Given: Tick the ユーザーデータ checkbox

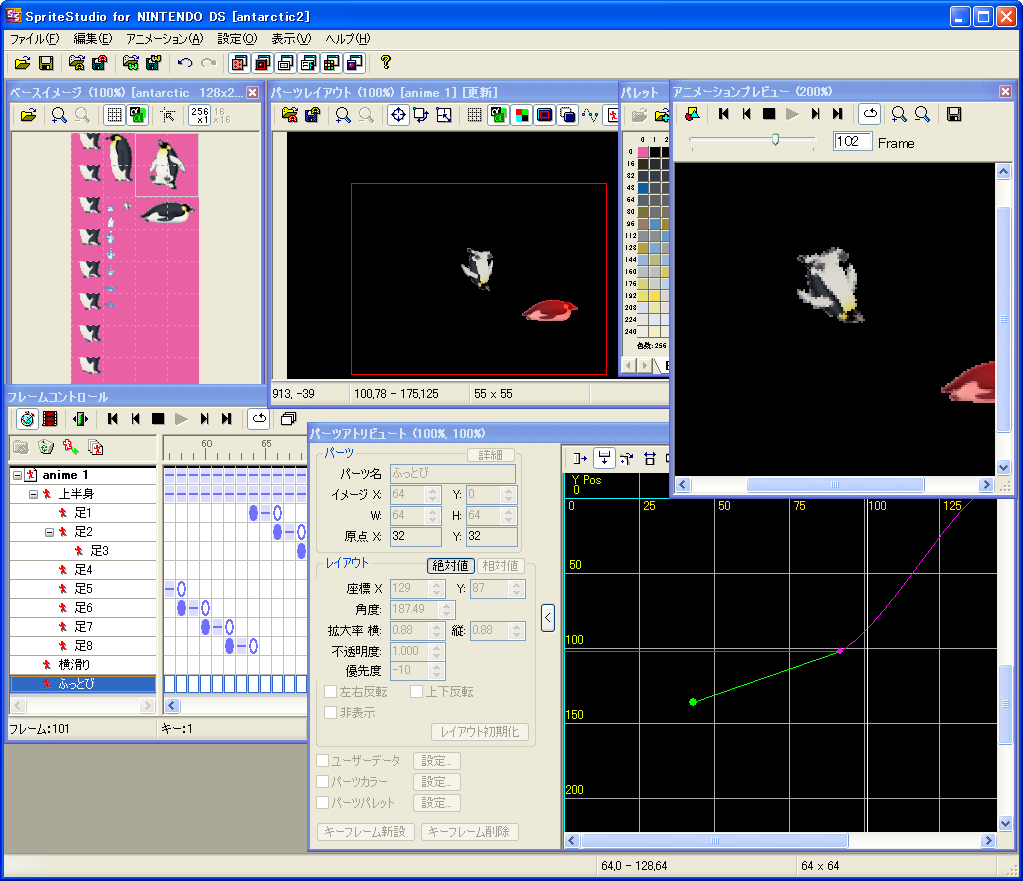Looking at the screenshot, I should [x=323, y=761].
